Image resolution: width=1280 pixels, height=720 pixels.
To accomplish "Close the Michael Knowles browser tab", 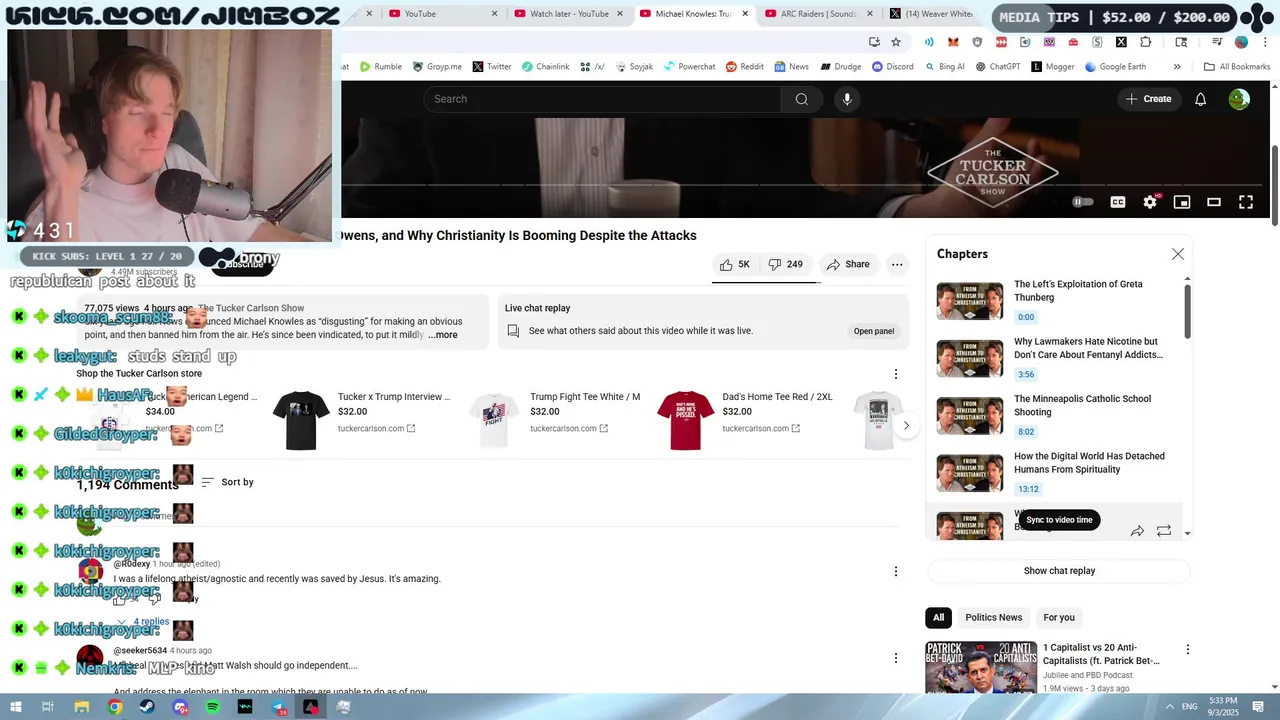I will click(x=745, y=14).
